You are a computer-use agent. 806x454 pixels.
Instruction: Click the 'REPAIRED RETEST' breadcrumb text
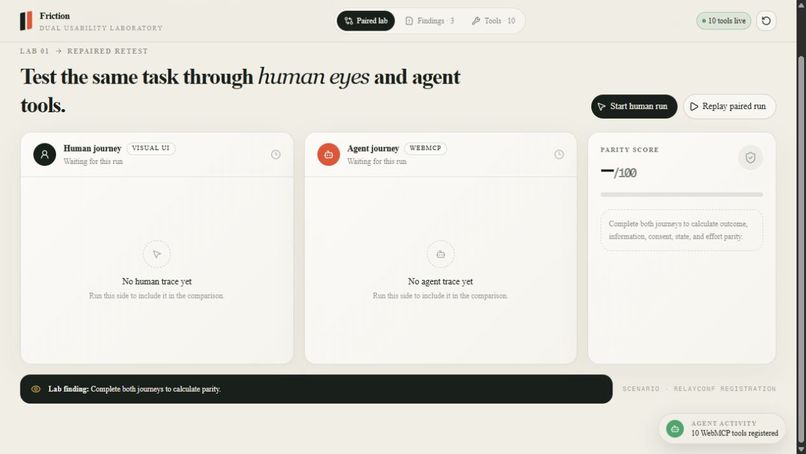click(x=107, y=51)
